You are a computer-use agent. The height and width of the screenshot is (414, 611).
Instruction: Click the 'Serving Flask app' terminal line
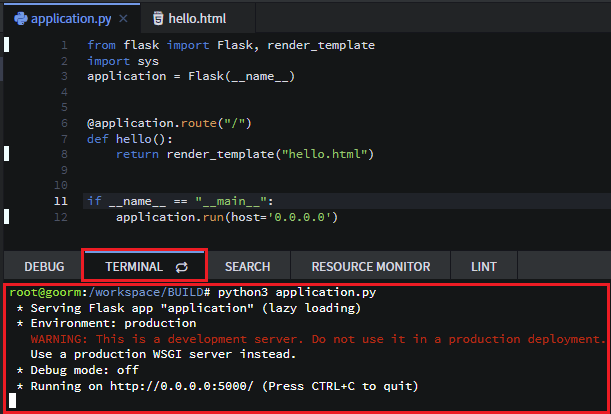(x=189, y=308)
